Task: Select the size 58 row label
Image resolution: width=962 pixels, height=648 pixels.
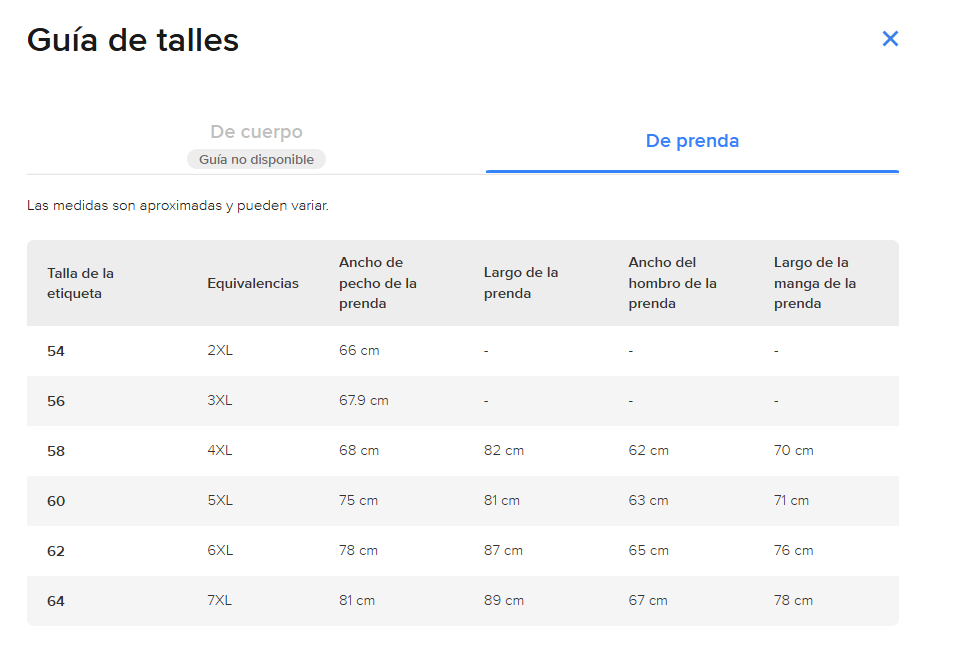Action: coord(56,451)
